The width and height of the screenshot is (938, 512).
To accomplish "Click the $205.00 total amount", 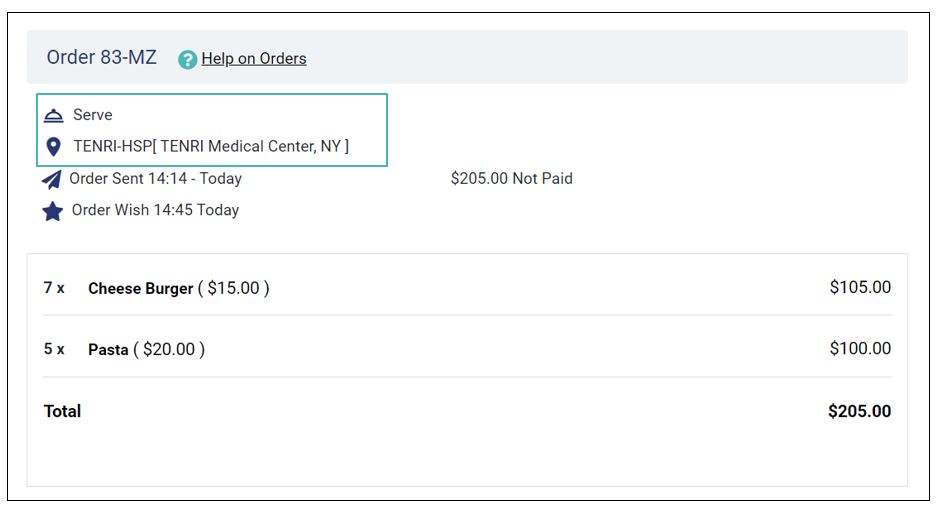I will pos(860,411).
